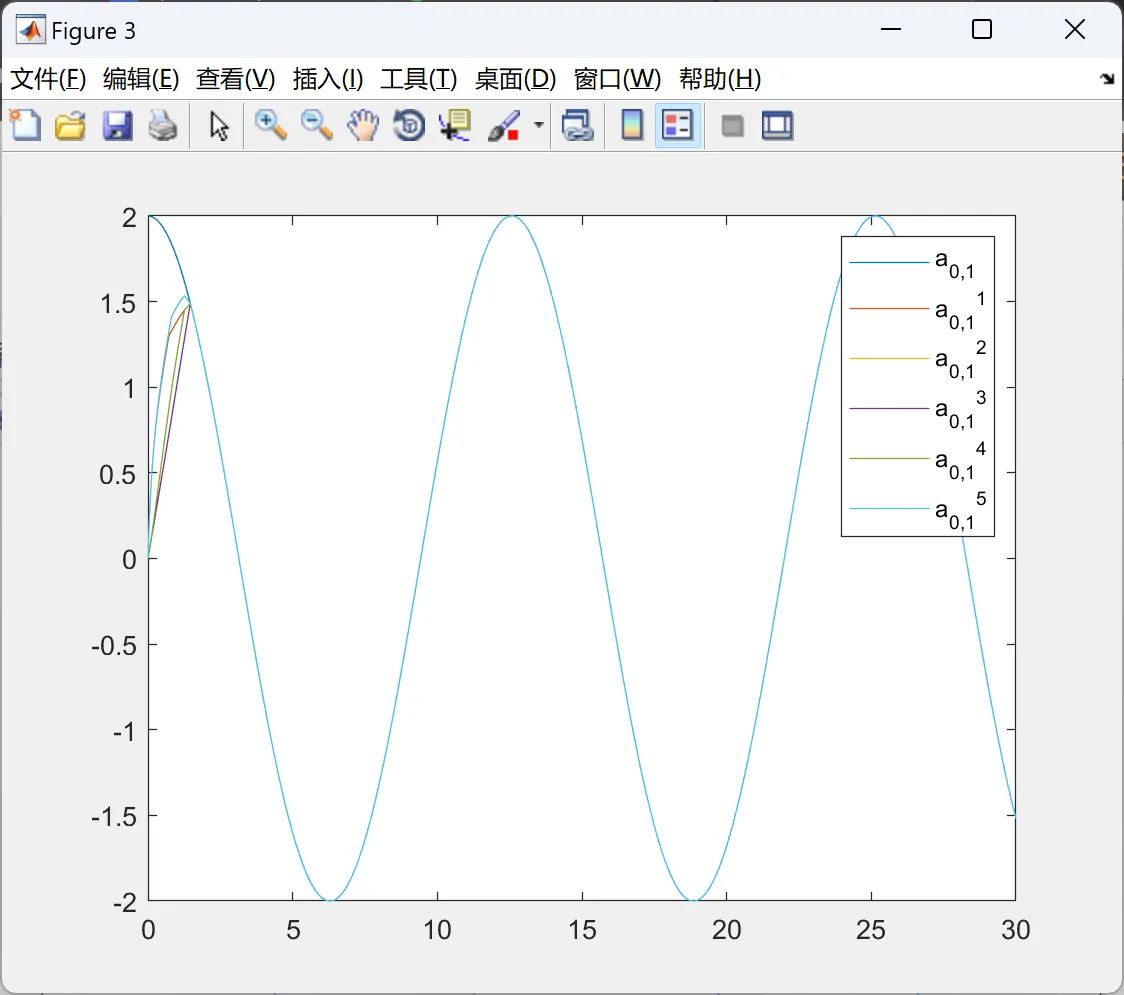Click the dock figure arrow at the menu bar's right end

1107,79
